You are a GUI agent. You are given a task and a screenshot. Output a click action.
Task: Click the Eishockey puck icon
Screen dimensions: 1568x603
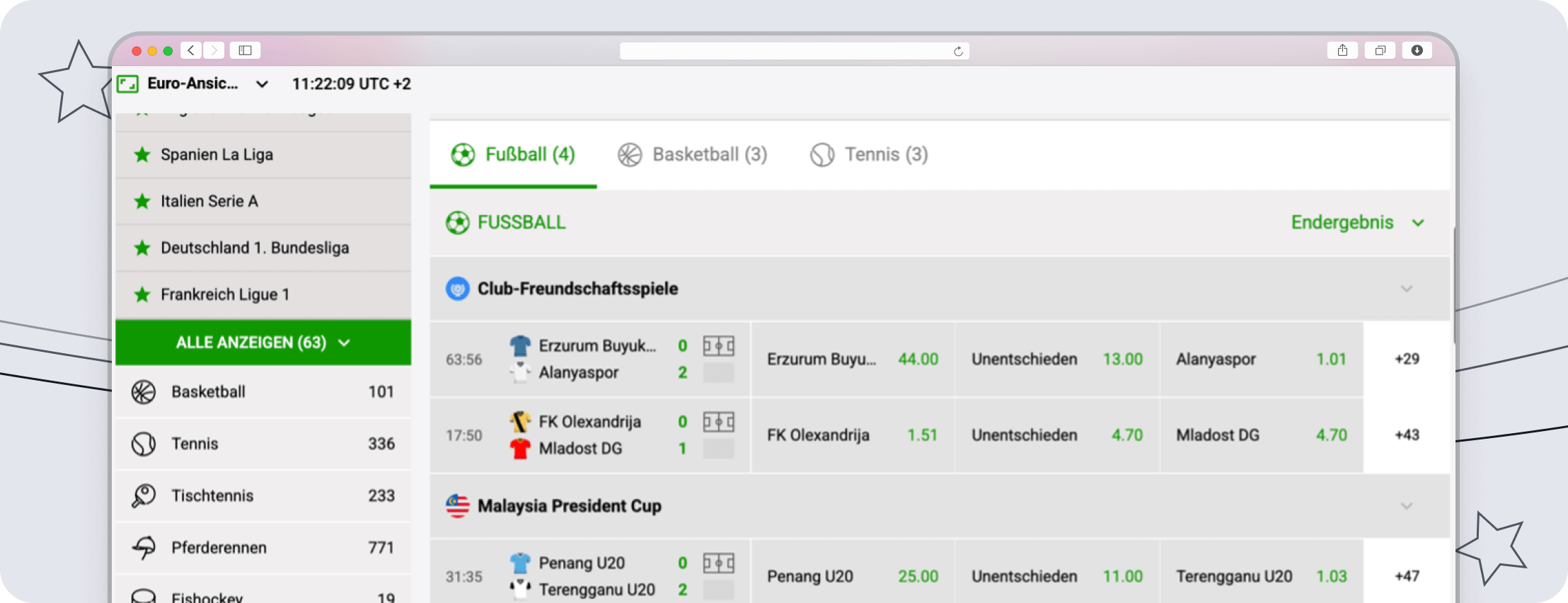coord(144,596)
